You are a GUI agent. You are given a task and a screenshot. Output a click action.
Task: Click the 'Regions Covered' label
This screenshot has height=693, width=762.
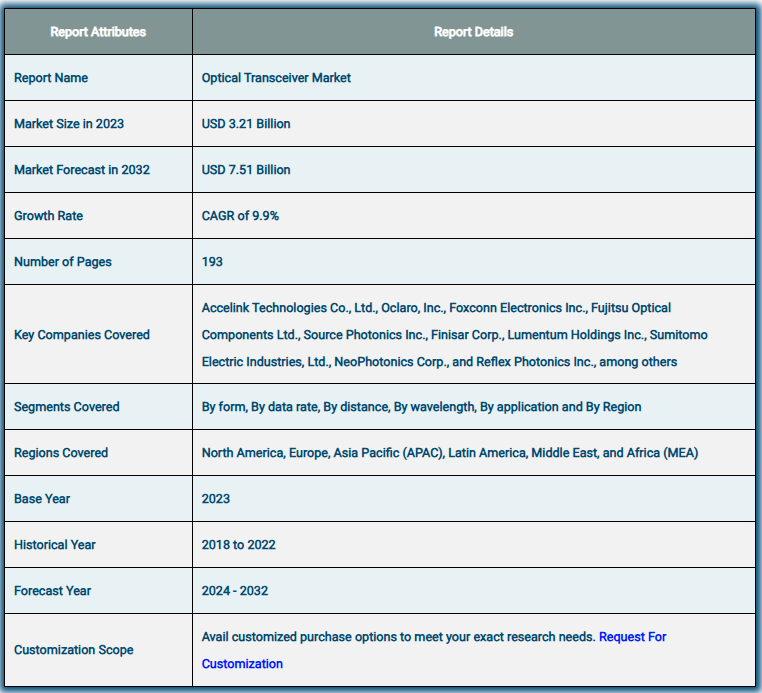click(61, 453)
